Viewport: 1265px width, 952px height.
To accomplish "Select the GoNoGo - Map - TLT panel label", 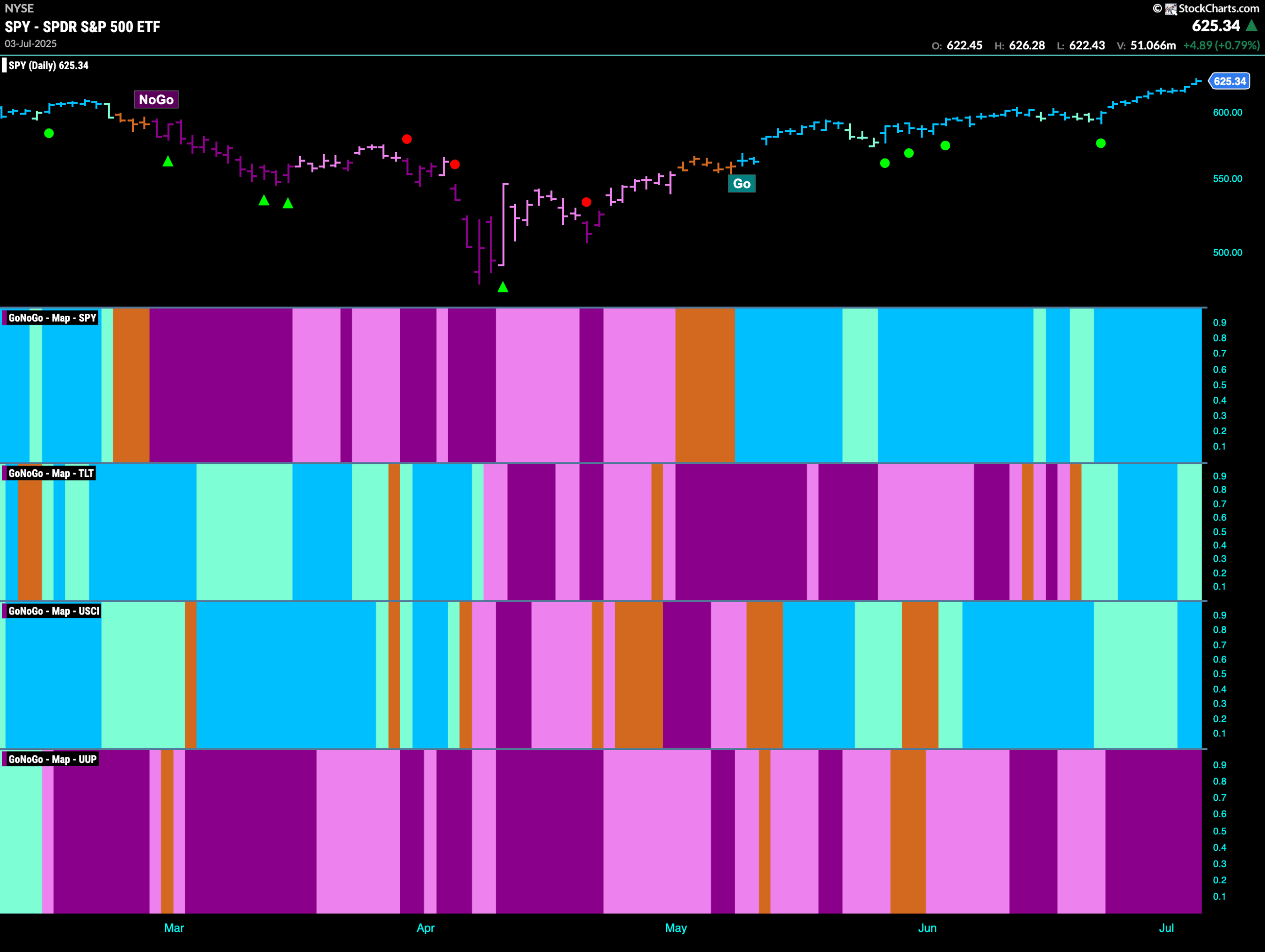I will coord(50,473).
